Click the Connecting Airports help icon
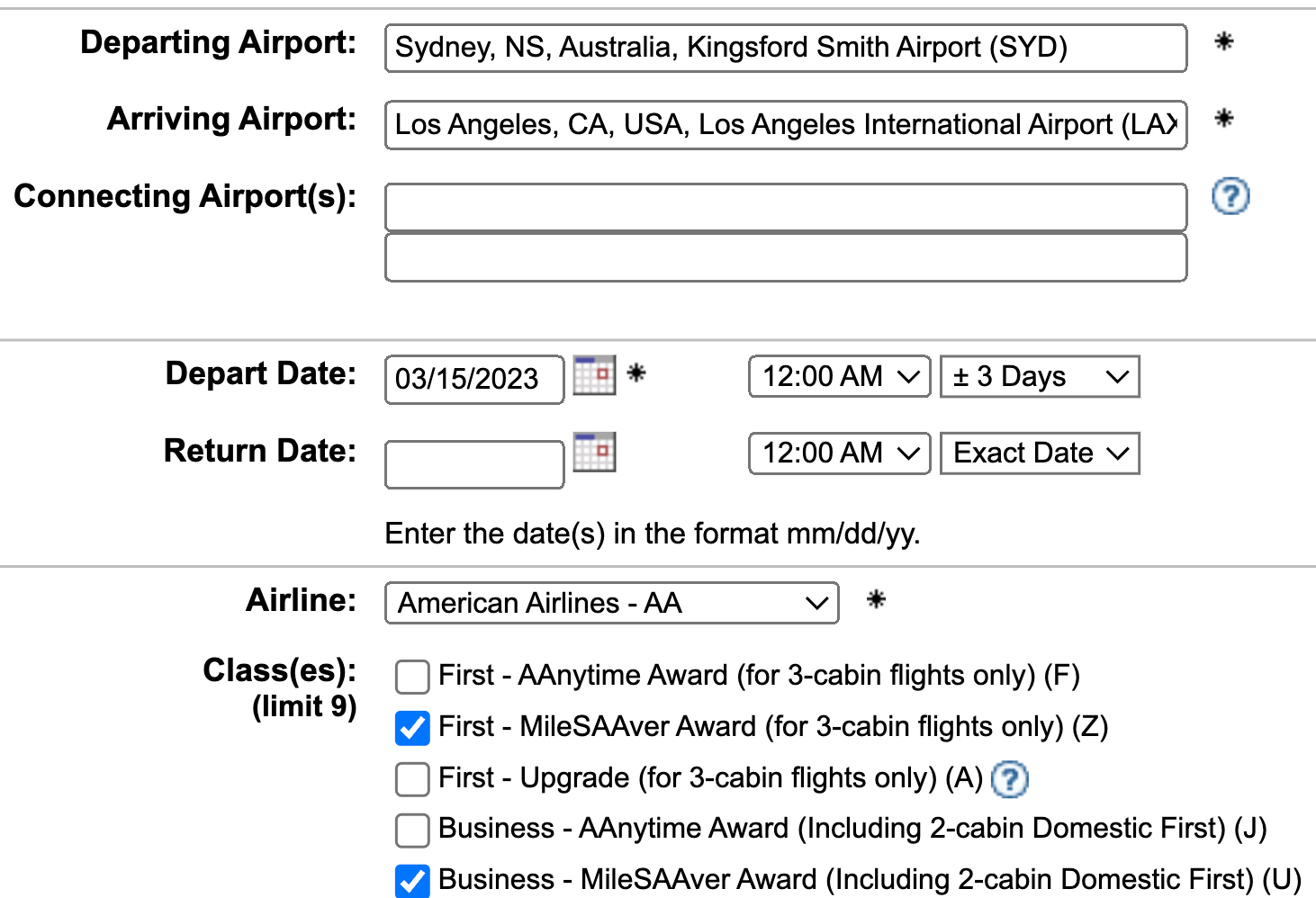The image size is (1316, 898). coord(1230,196)
